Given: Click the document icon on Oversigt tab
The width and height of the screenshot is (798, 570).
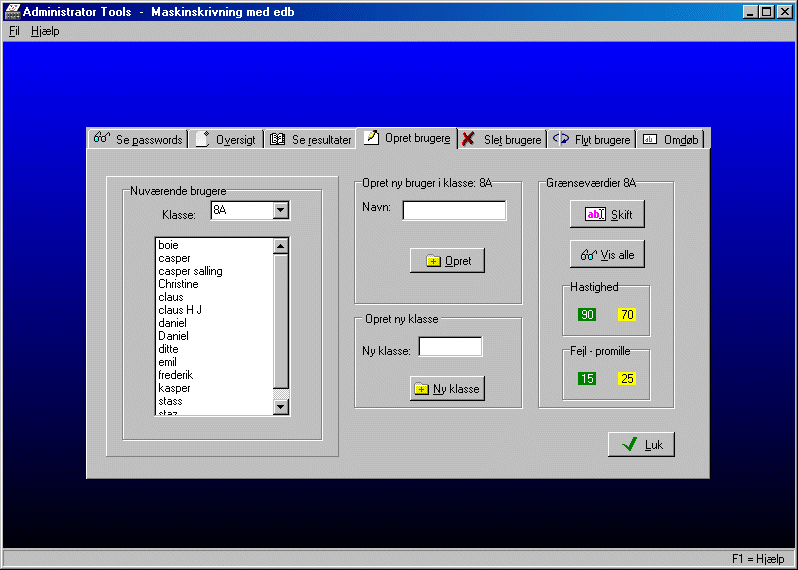Looking at the screenshot, I should 203,139.
